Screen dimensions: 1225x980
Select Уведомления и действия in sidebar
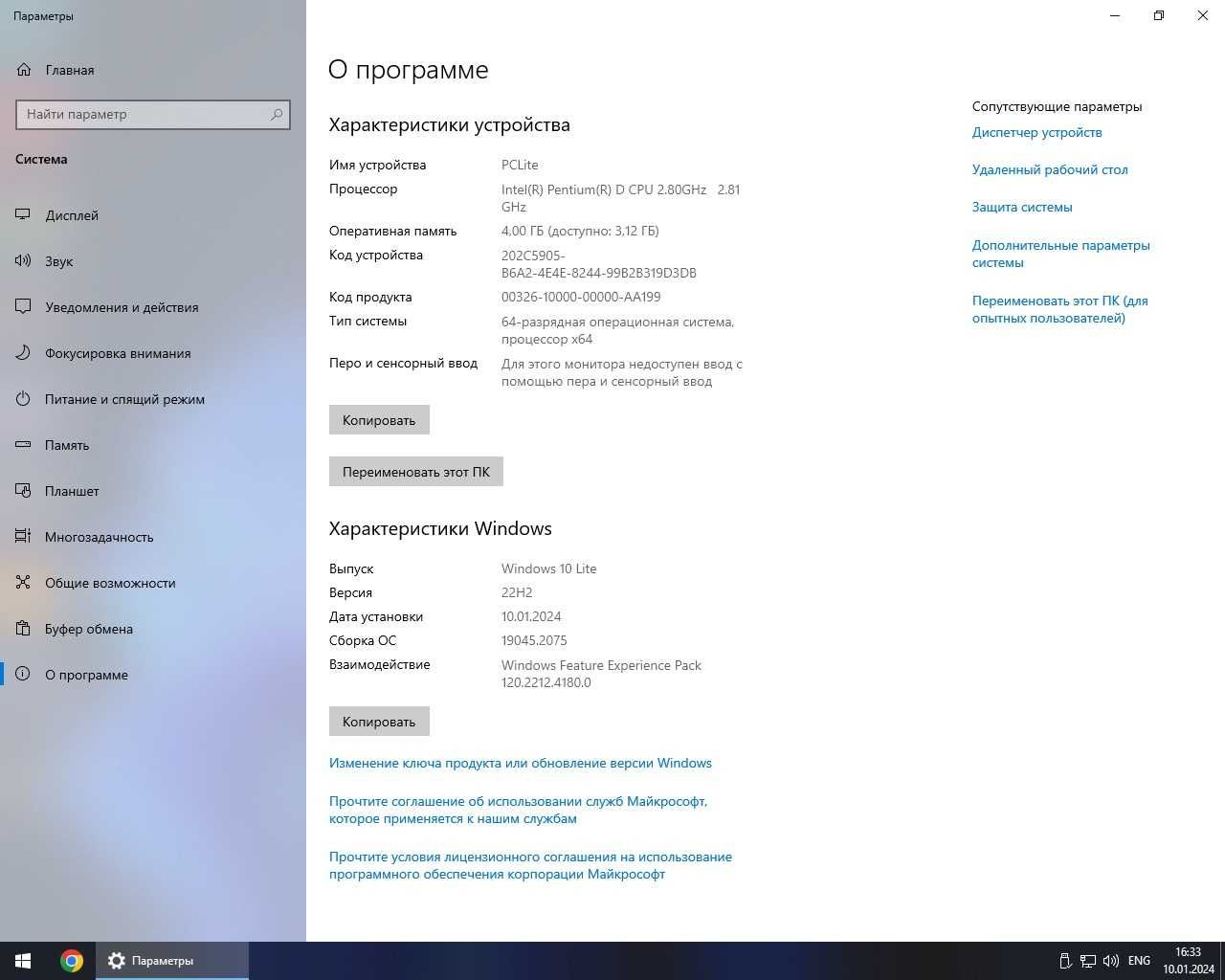(x=153, y=307)
